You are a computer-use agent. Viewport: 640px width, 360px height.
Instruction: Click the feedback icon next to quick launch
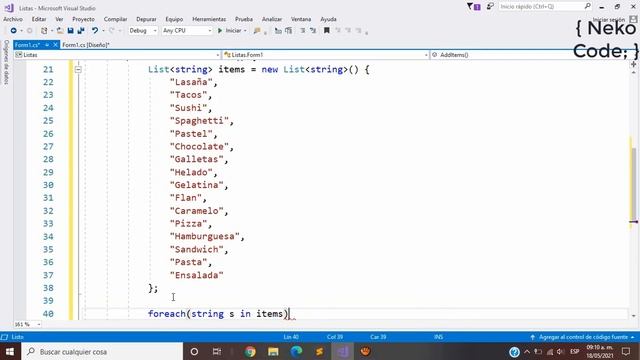pos(490,7)
